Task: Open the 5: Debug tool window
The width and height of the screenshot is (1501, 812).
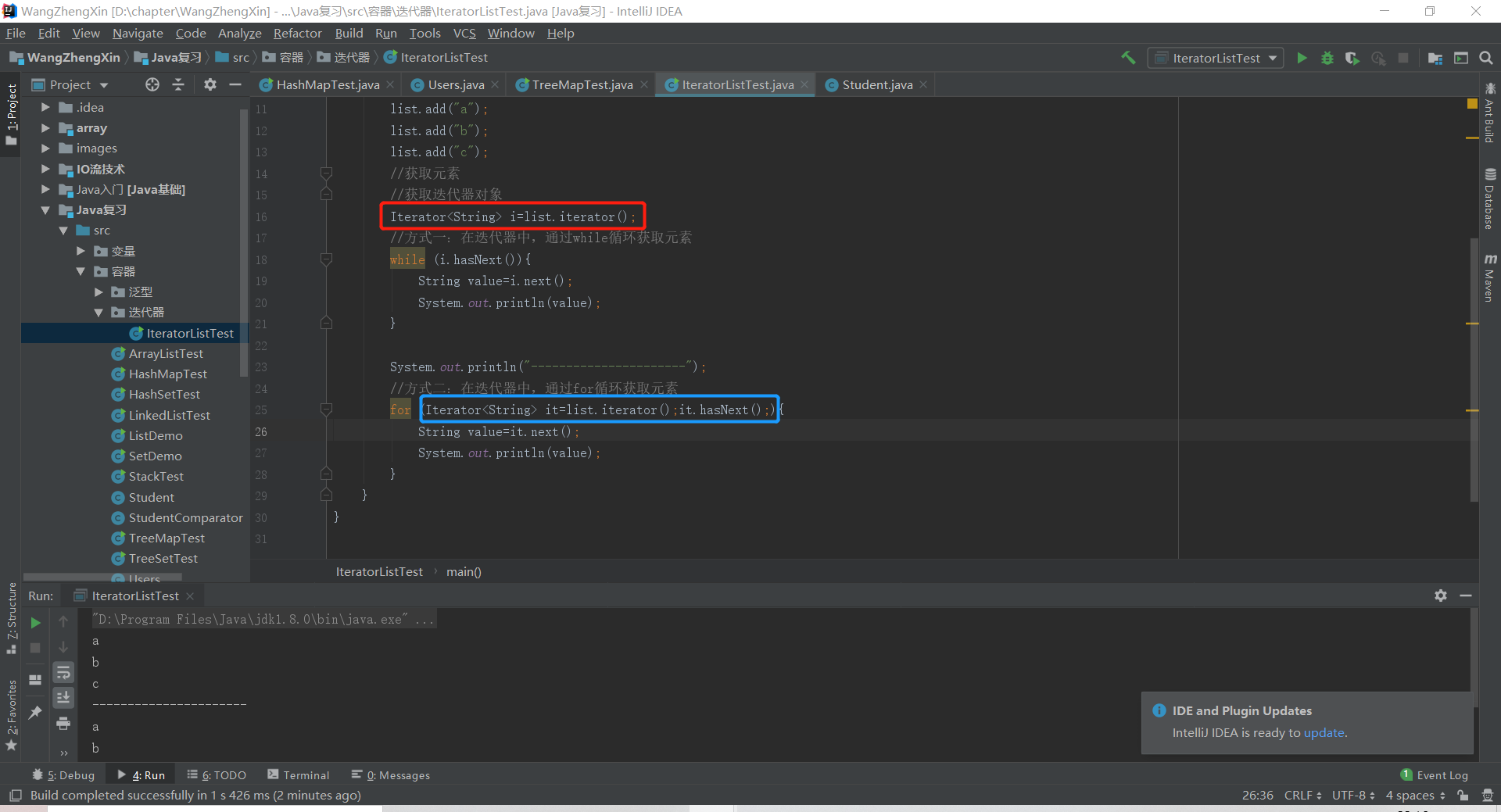Action: [x=64, y=775]
